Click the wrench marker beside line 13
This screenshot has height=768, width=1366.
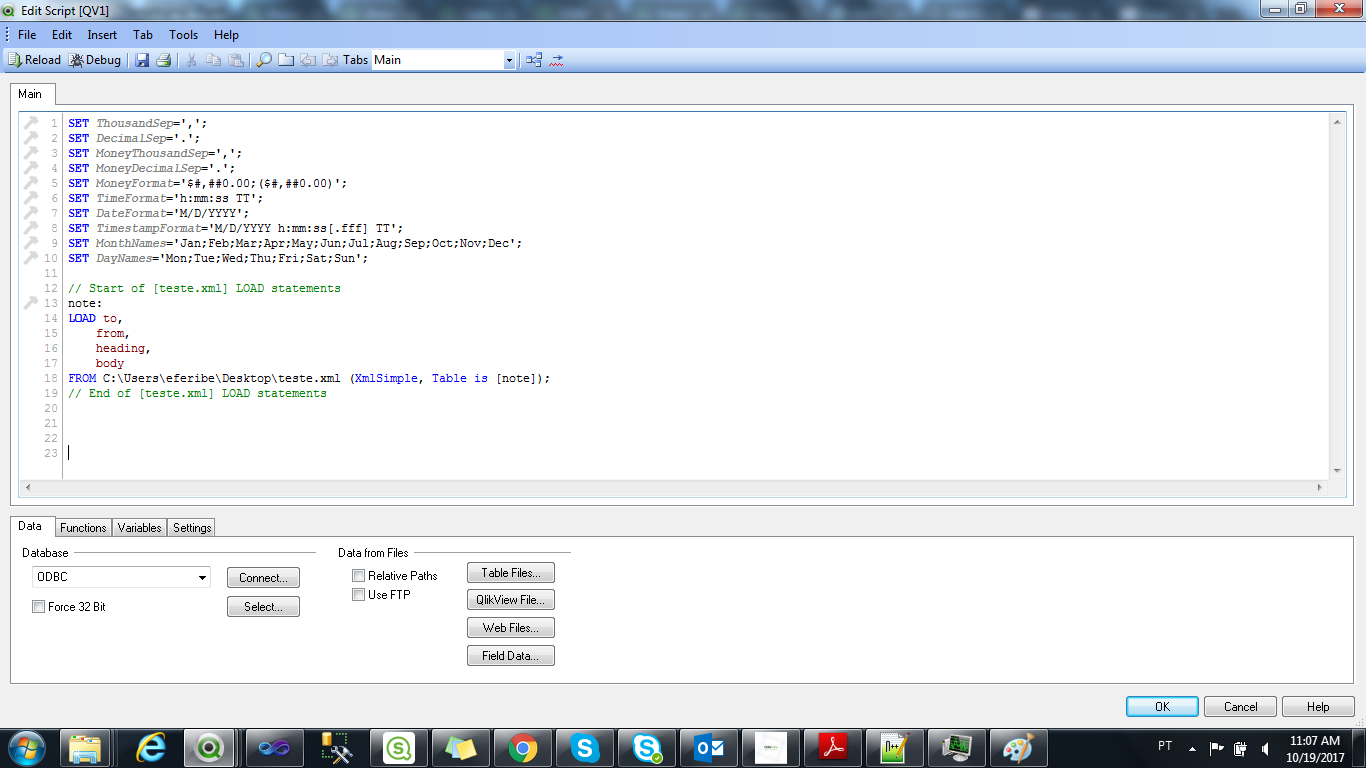[30, 303]
